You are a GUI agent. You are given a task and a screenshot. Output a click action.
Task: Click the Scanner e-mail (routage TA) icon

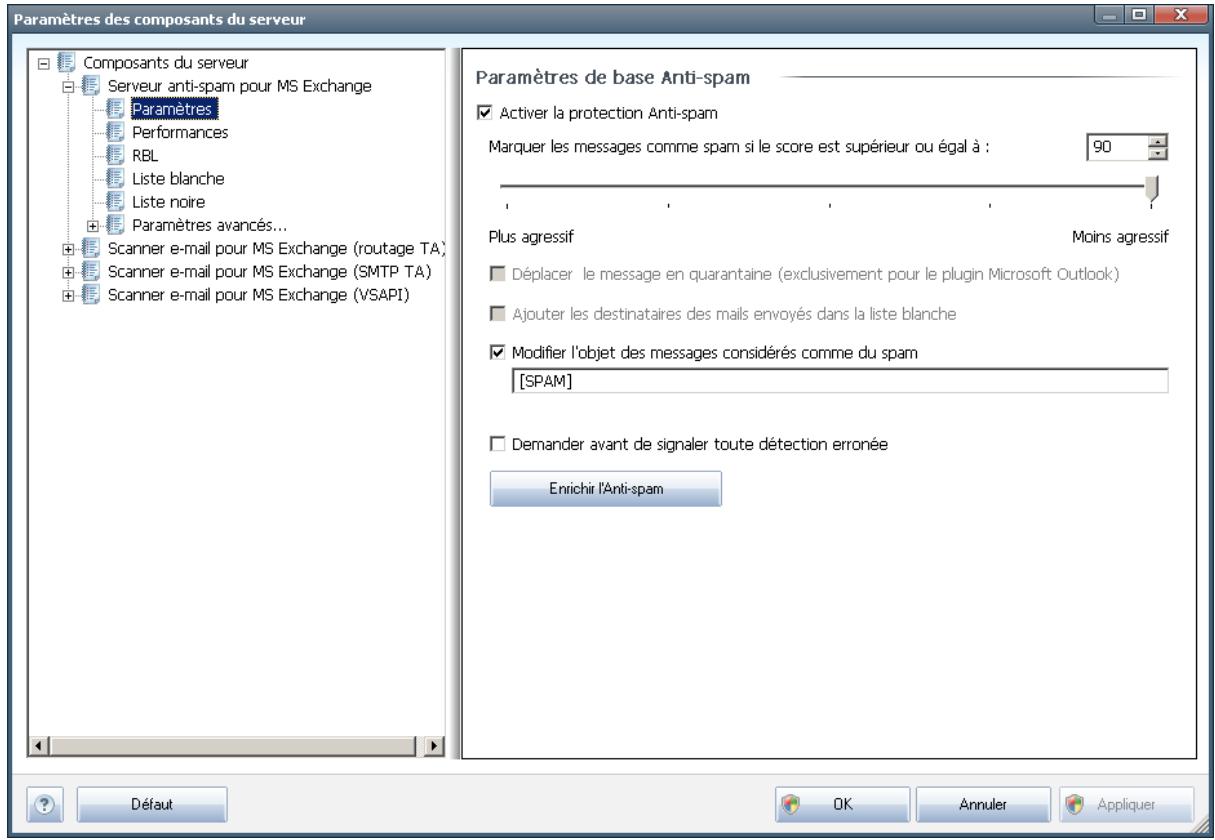[89, 248]
